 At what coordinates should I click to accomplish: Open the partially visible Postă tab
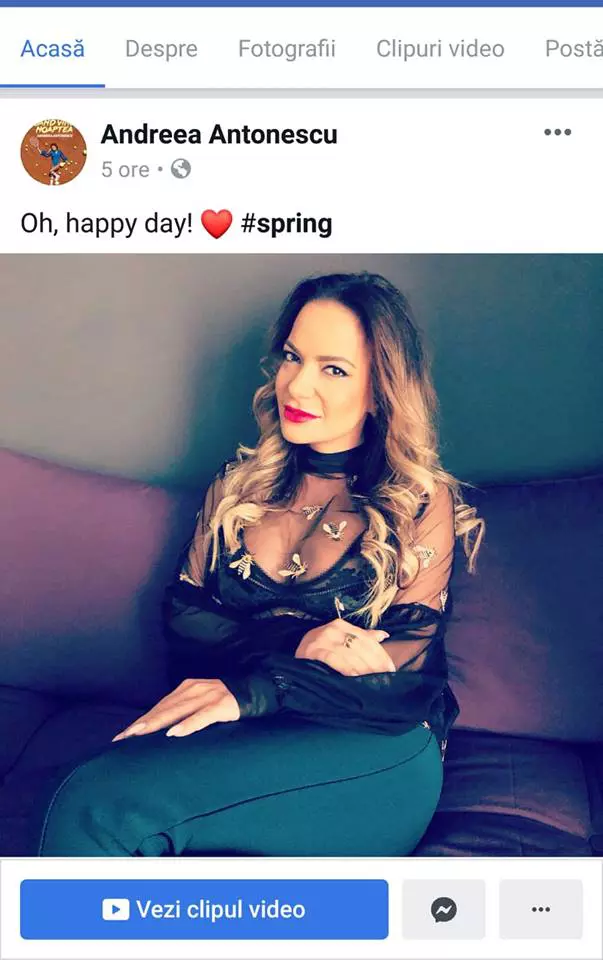click(574, 48)
